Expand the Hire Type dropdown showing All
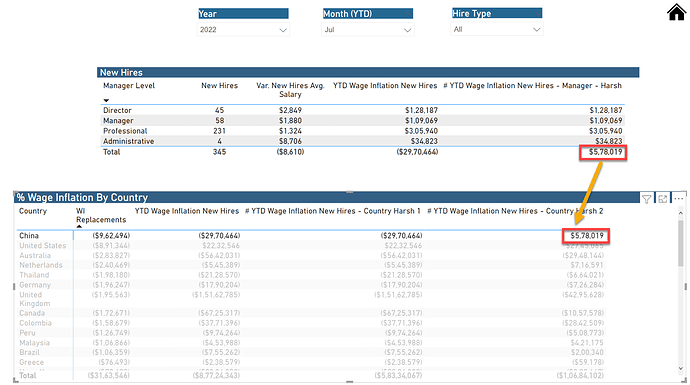The height and width of the screenshot is (385, 690). pyautogui.click(x=497, y=29)
